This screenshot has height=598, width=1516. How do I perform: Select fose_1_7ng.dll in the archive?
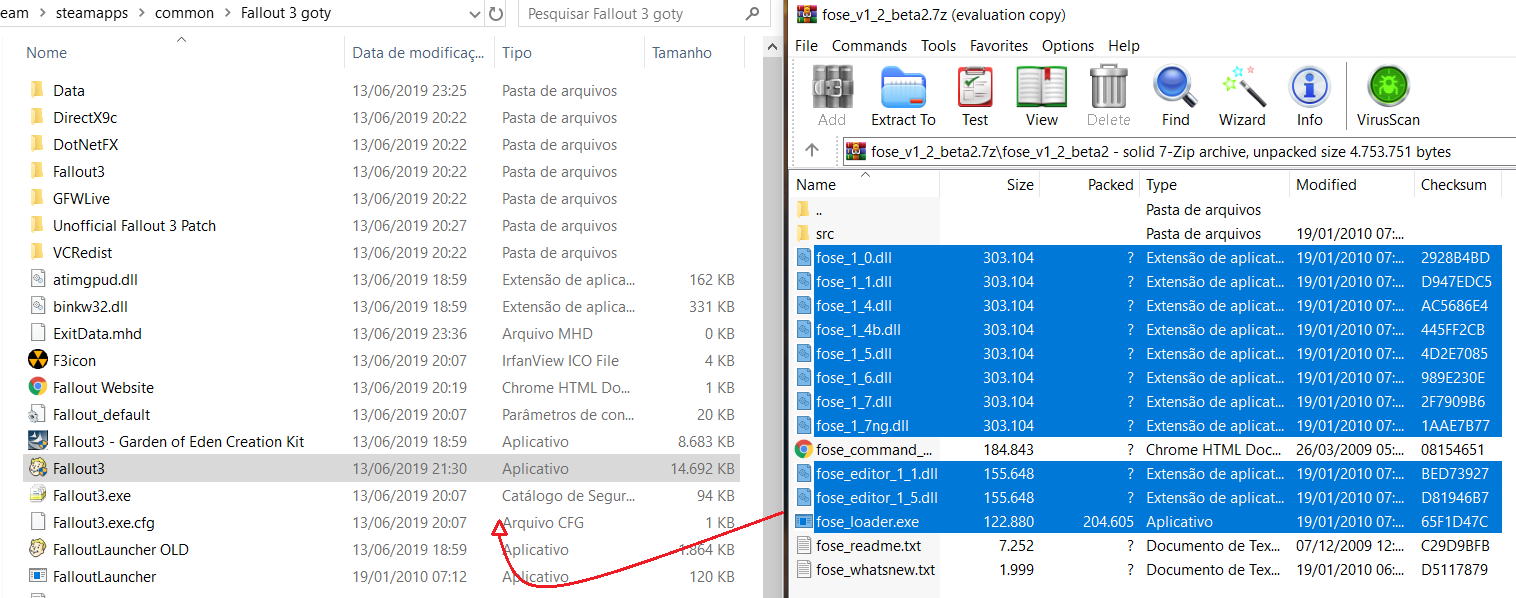click(862, 426)
